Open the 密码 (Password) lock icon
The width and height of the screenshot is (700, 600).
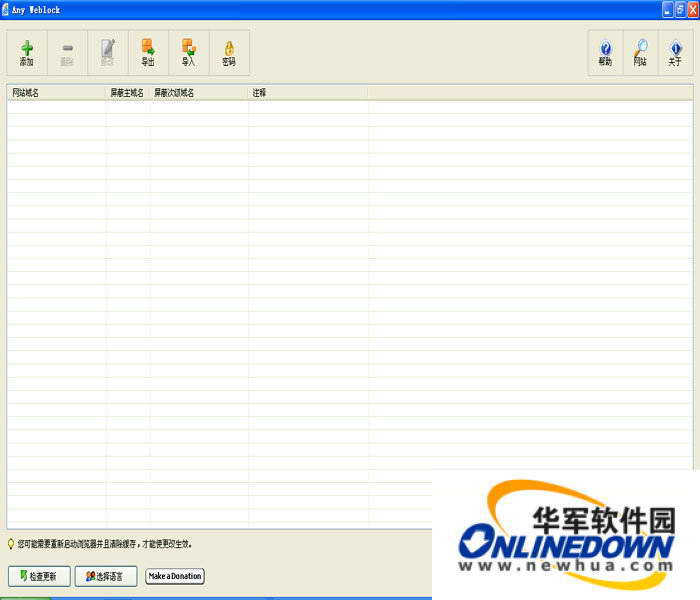click(x=229, y=52)
